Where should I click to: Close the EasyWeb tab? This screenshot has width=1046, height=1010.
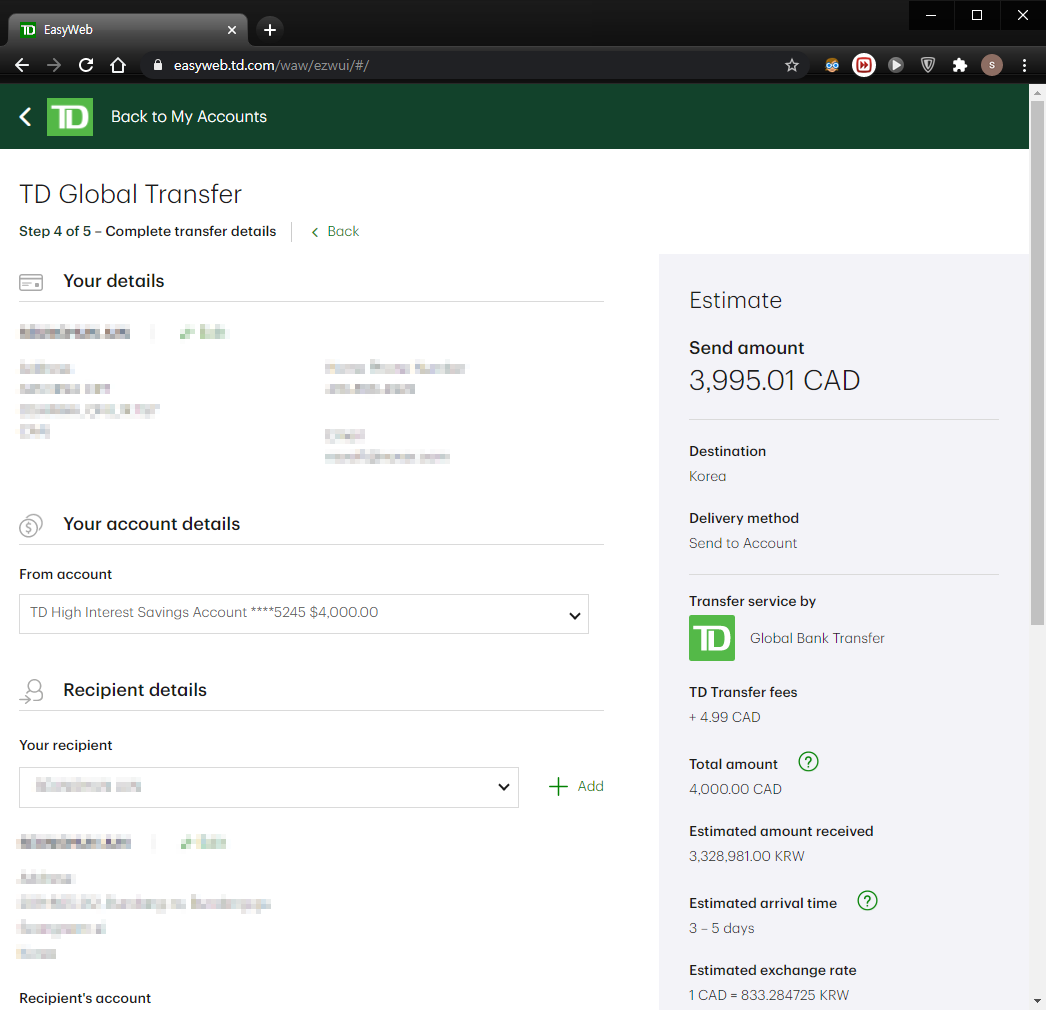tap(231, 30)
